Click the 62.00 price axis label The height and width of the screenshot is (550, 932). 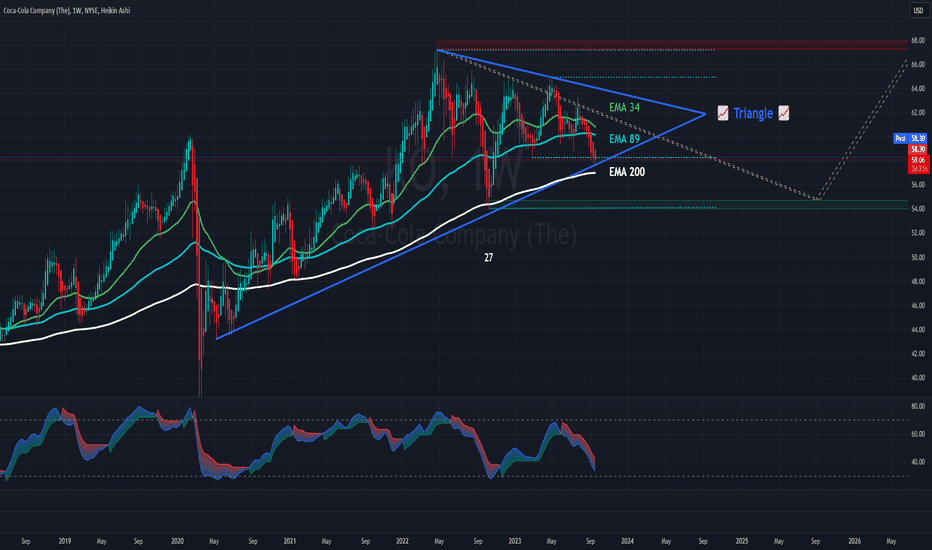click(918, 112)
